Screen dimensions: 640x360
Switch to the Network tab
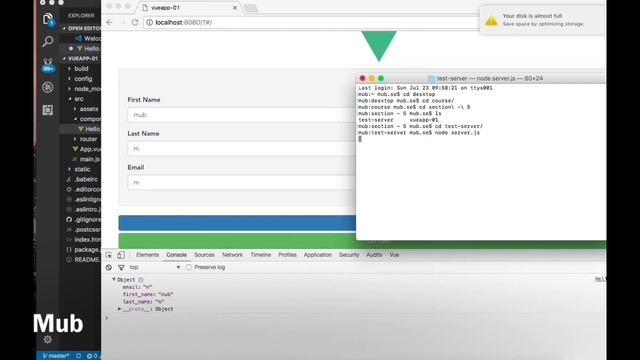232,255
